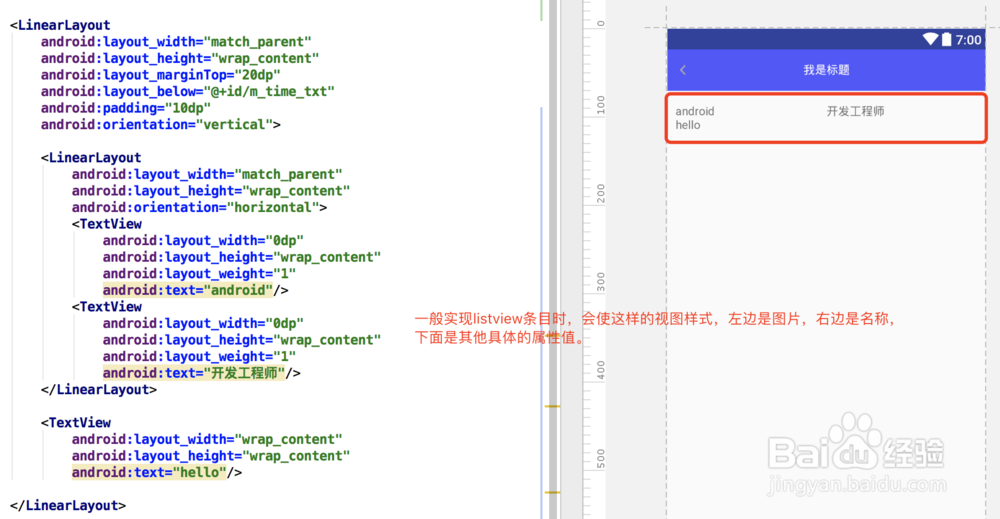Click the Wi-Fi icon in the preview status bar

pyautogui.click(x=930, y=40)
